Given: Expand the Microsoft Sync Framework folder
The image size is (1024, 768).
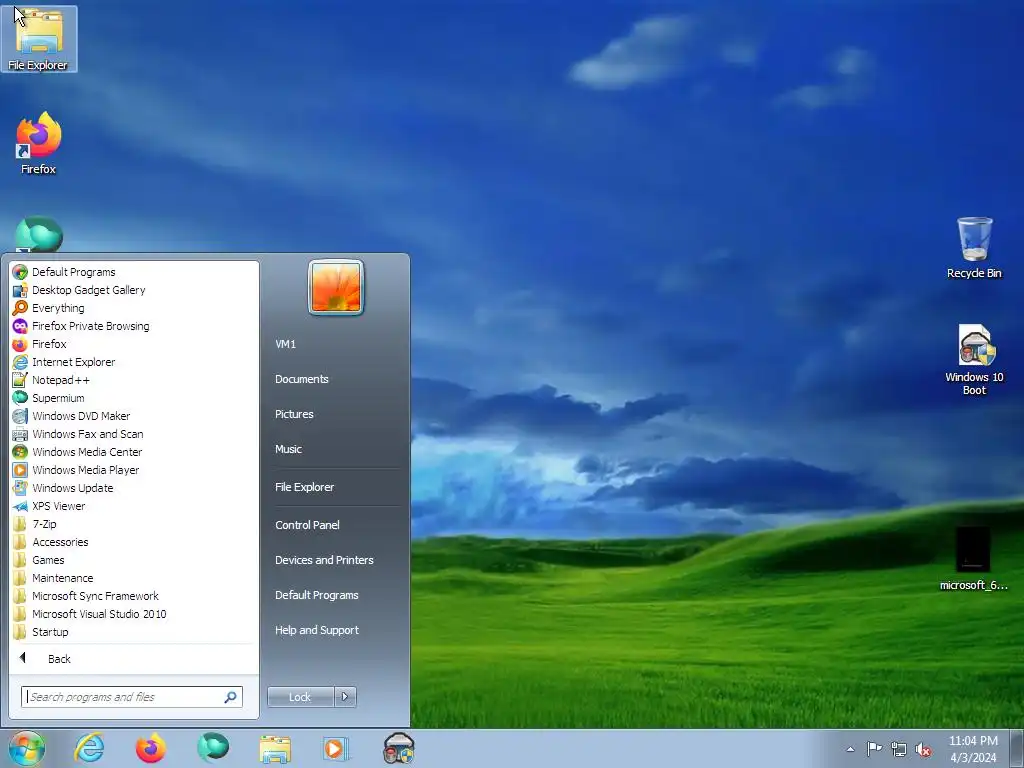Looking at the screenshot, I should [134, 596].
